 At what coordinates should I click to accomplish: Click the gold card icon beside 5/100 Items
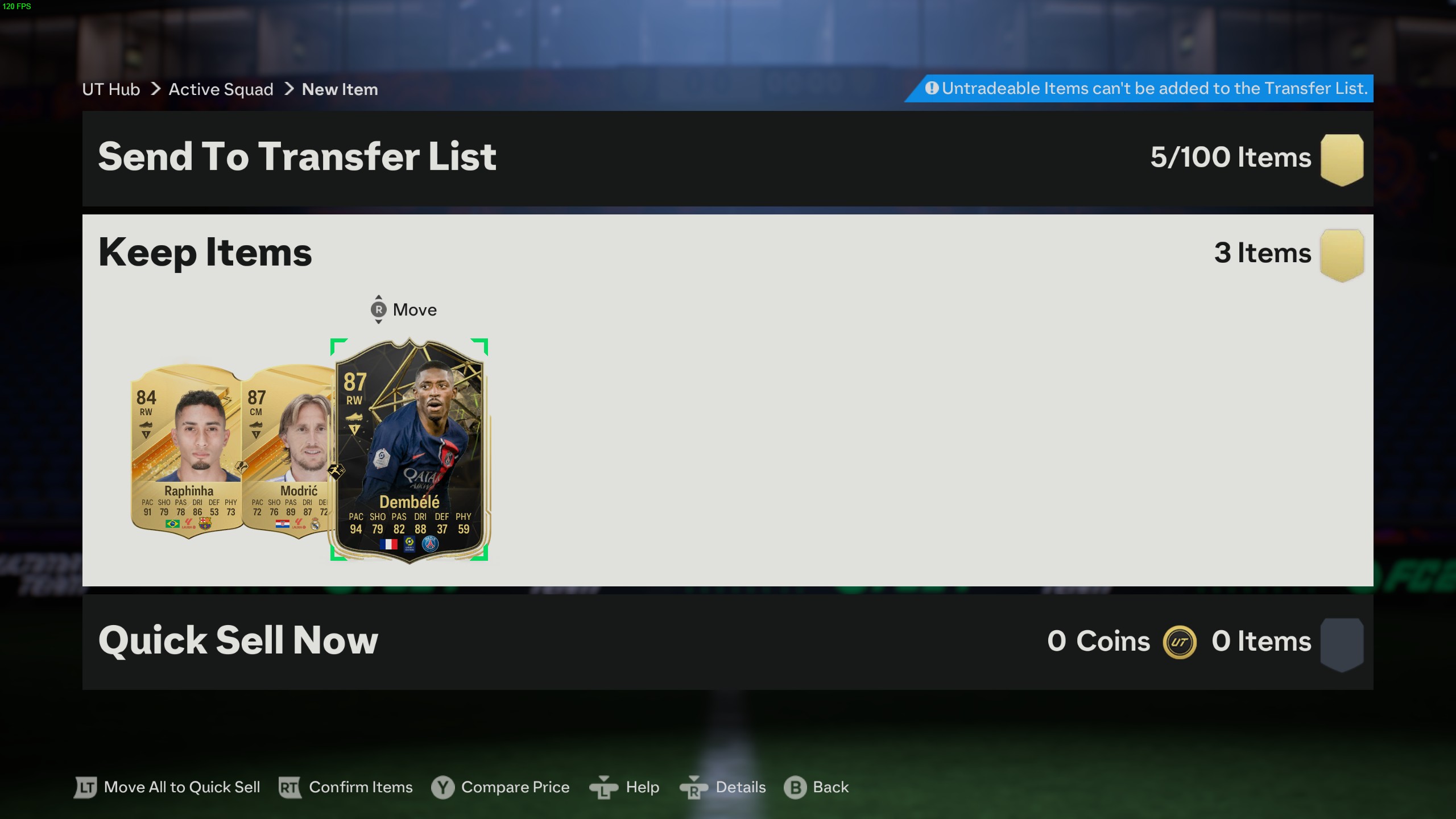(x=1342, y=160)
